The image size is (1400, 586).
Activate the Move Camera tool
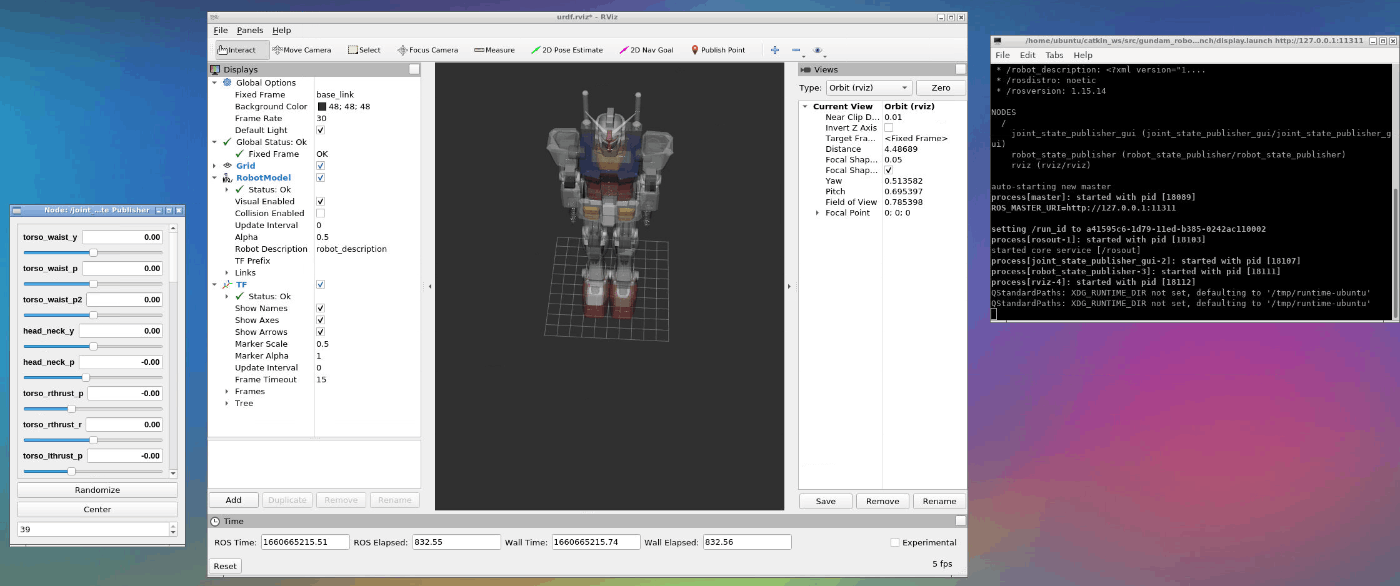(301, 50)
